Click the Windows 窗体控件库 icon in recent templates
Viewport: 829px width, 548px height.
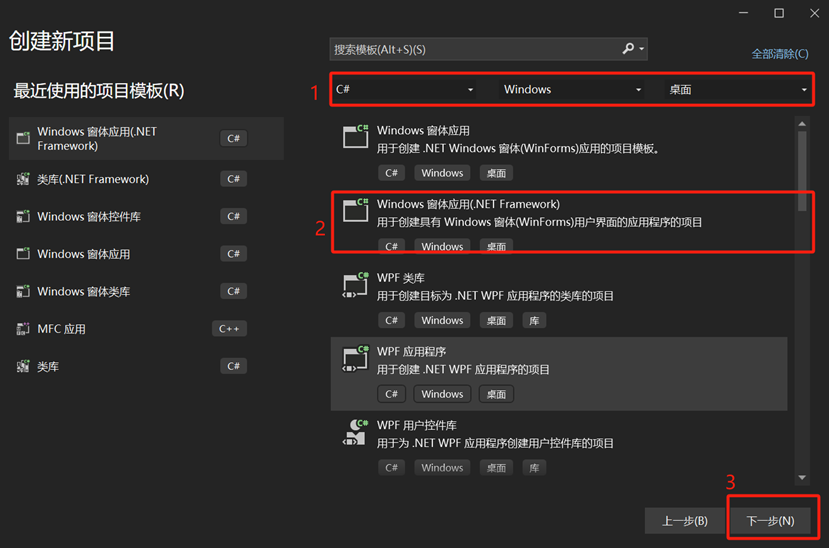tap(23, 217)
